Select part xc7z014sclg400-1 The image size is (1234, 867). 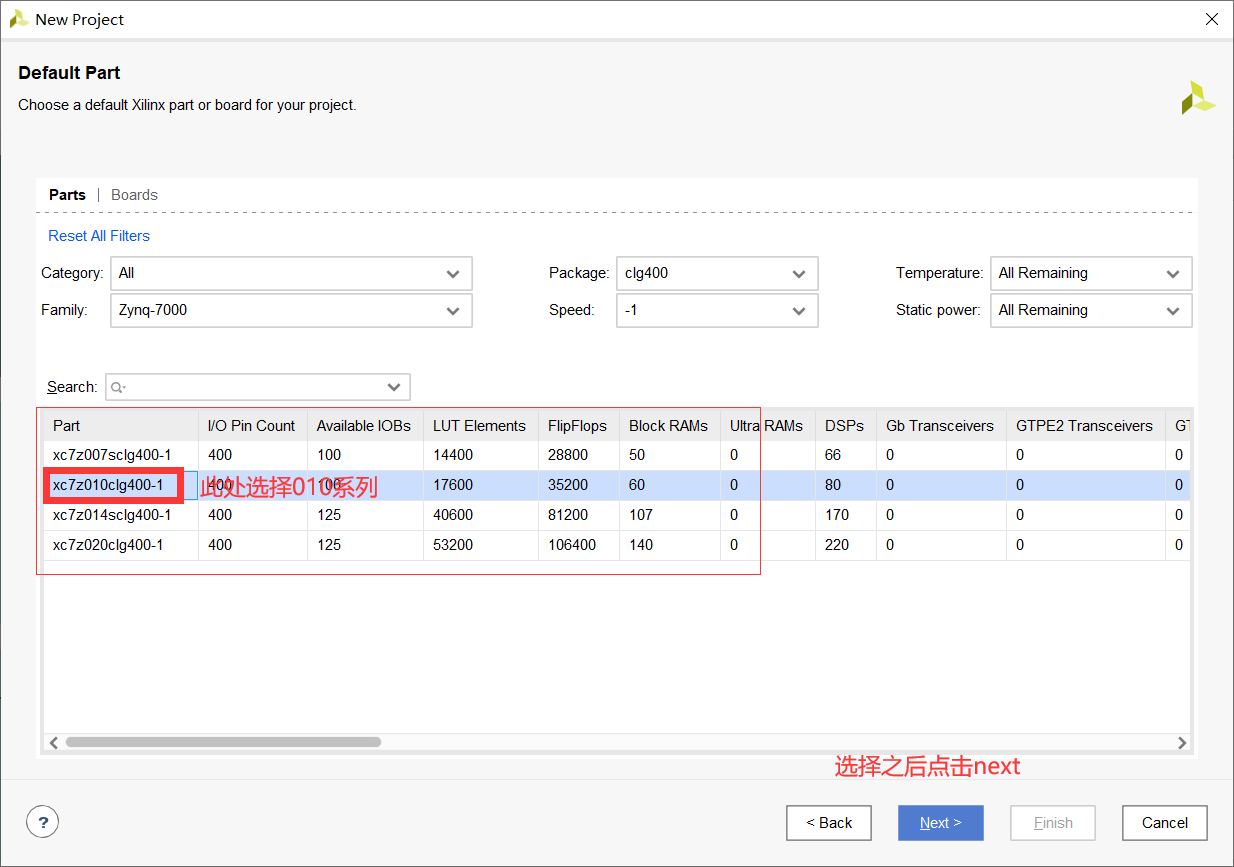click(112, 515)
